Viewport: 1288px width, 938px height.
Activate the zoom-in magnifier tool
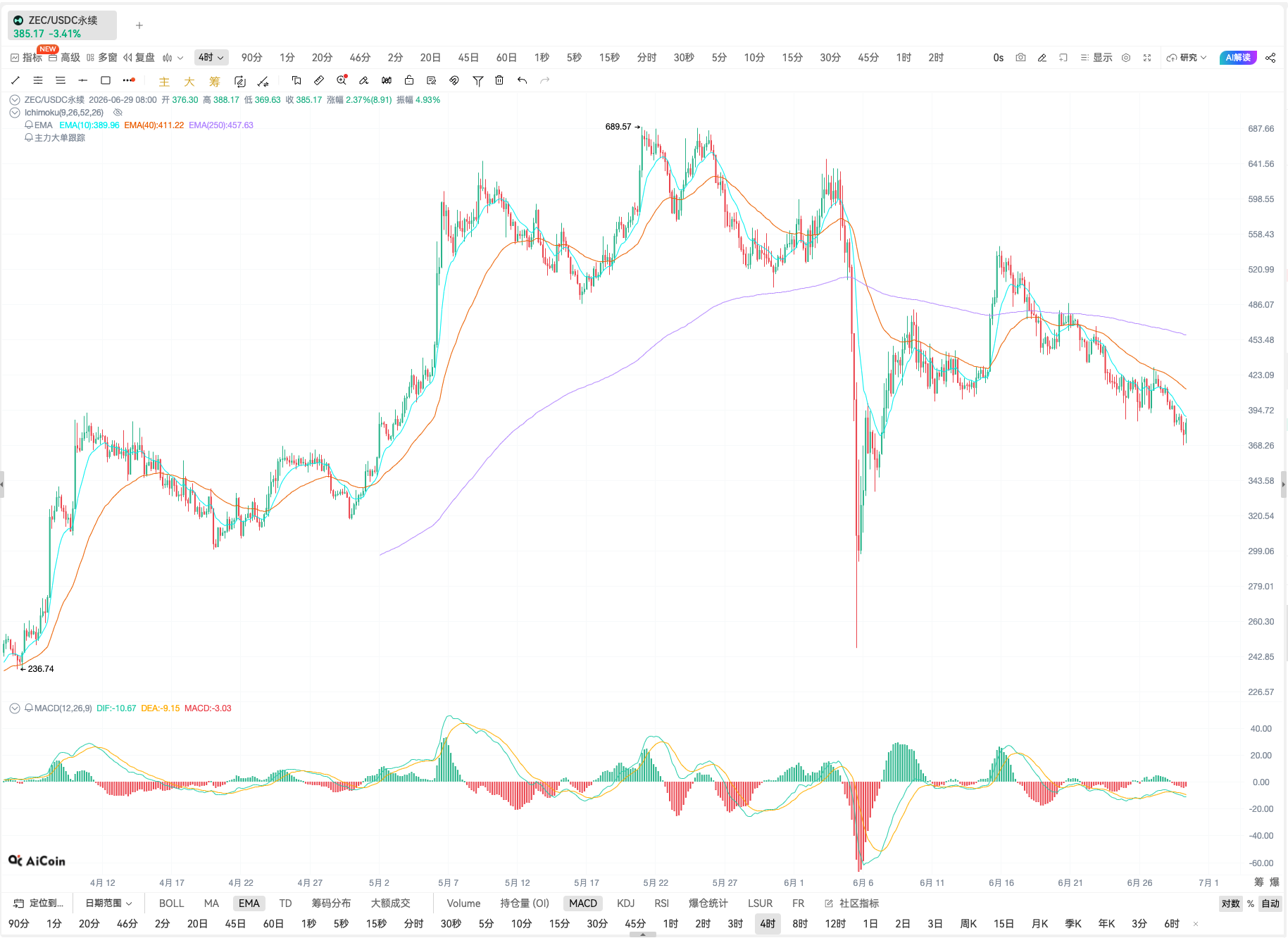click(x=342, y=80)
